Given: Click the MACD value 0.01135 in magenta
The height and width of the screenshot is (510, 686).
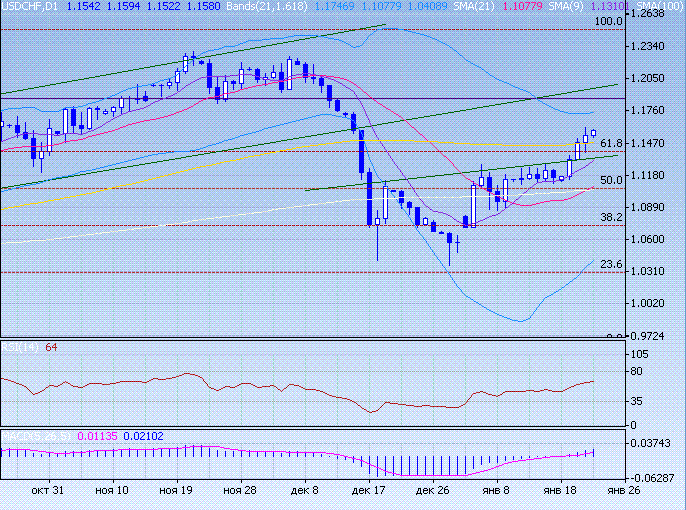Looking at the screenshot, I should click(x=97, y=436).
